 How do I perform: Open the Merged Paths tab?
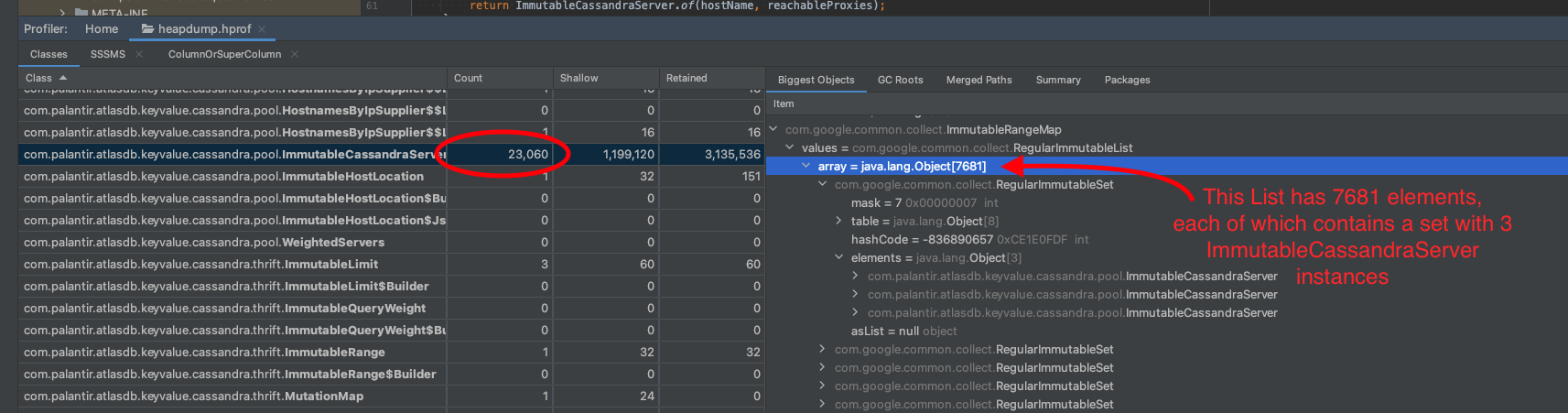click(979, 80)
